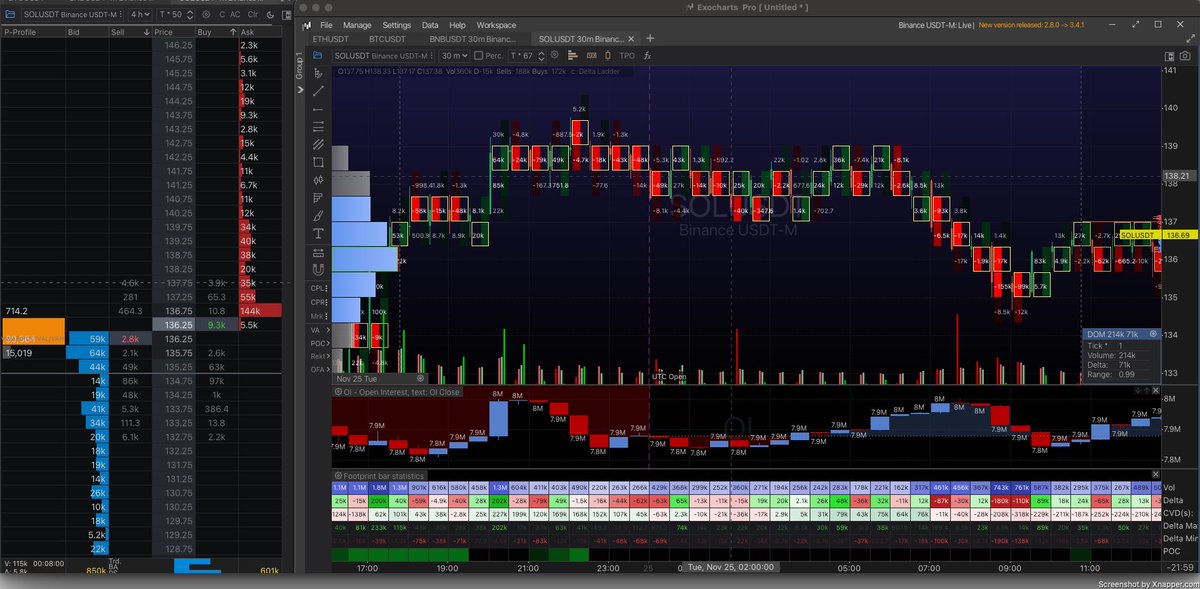Select the P-Profile column header
The height and width of the screenshot is (589, 1200).
pos(32,32)
